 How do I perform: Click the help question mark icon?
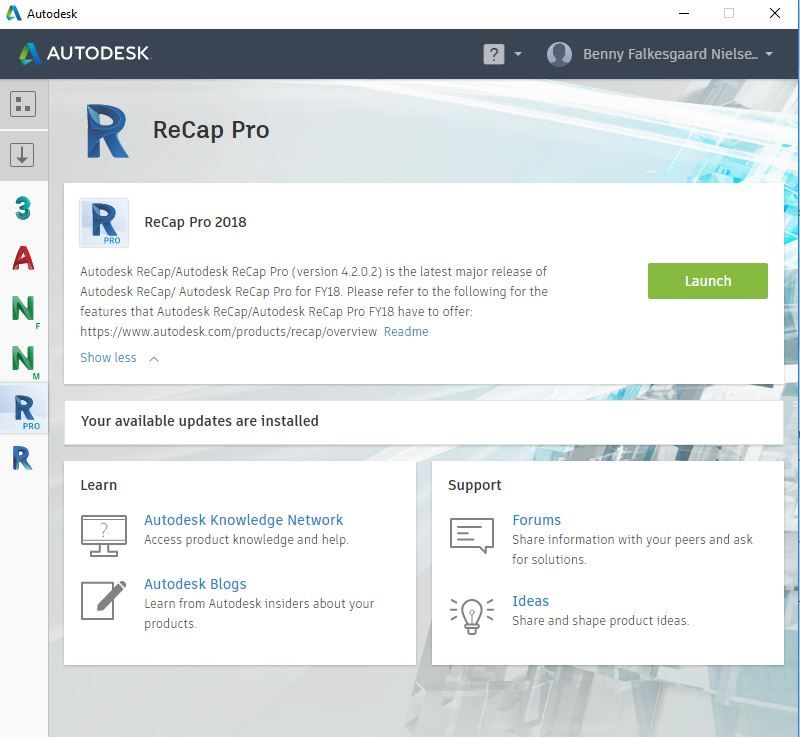click(494, 54)
